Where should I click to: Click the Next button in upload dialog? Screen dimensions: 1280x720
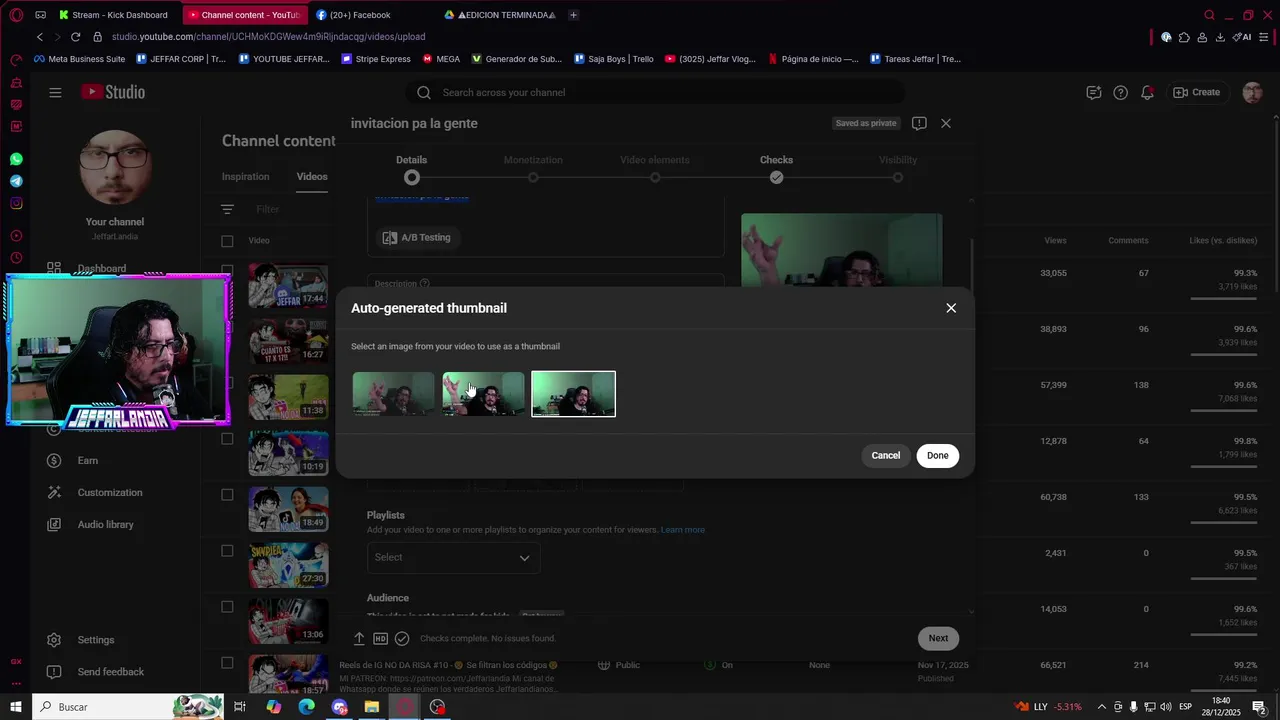(x=938, y=638)
